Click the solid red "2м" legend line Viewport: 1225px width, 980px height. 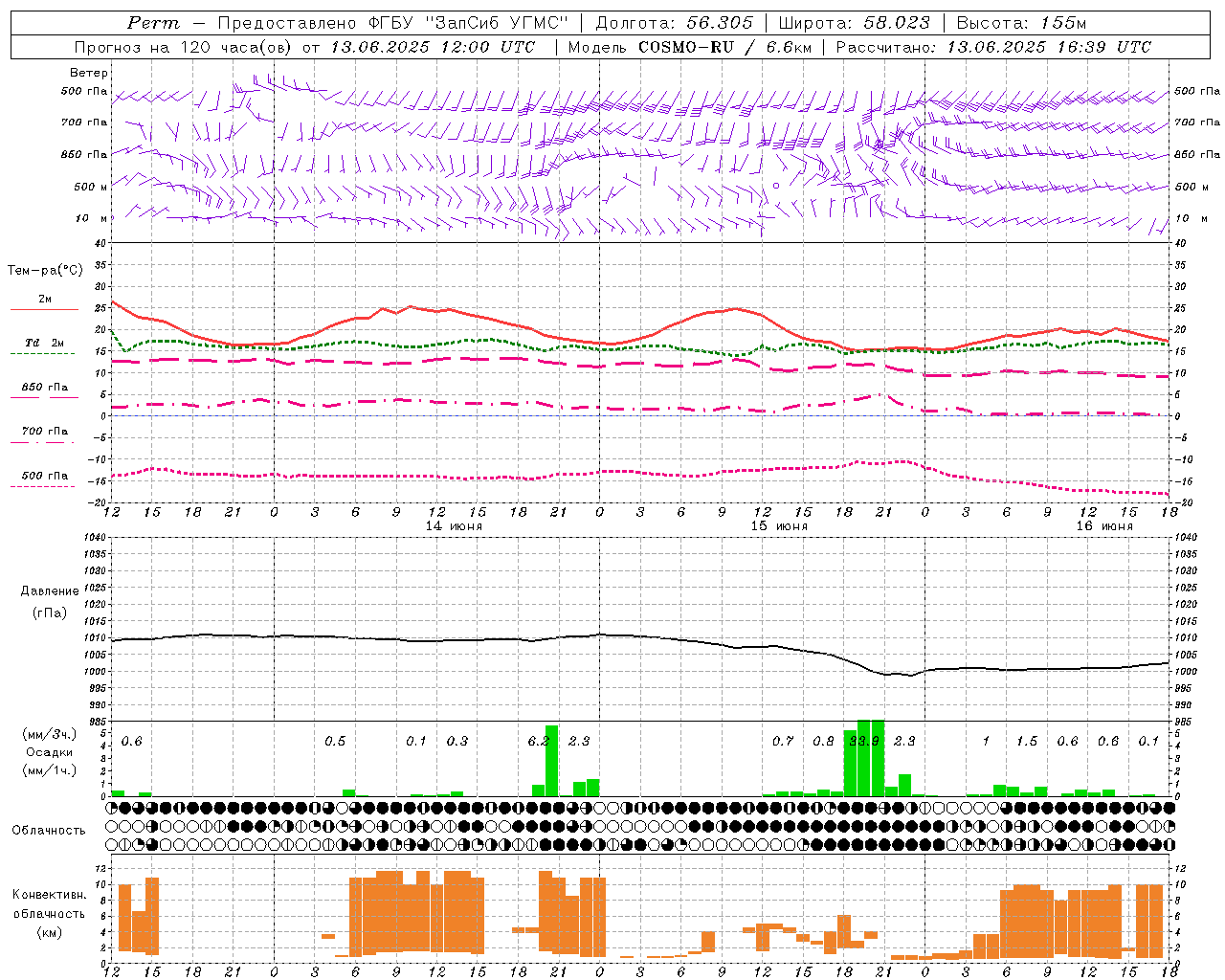[45, 309]
